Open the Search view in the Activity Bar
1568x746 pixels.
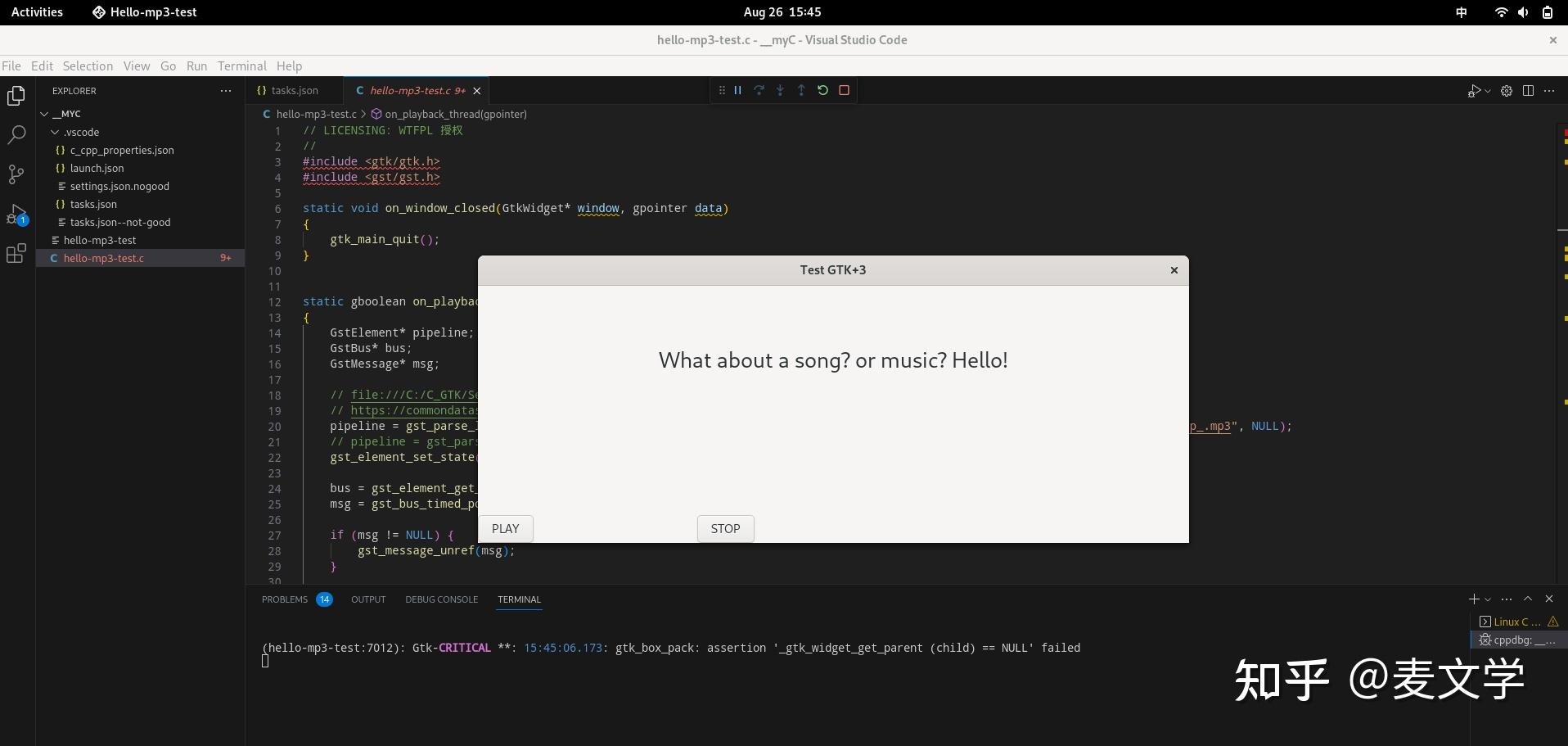[16, 135]
